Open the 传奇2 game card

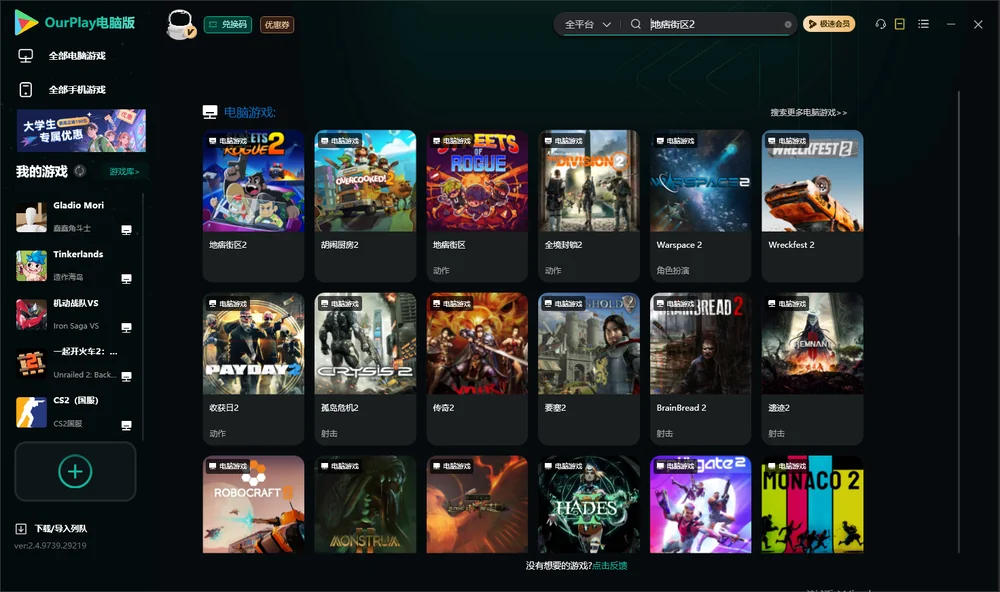coord(477,369)
